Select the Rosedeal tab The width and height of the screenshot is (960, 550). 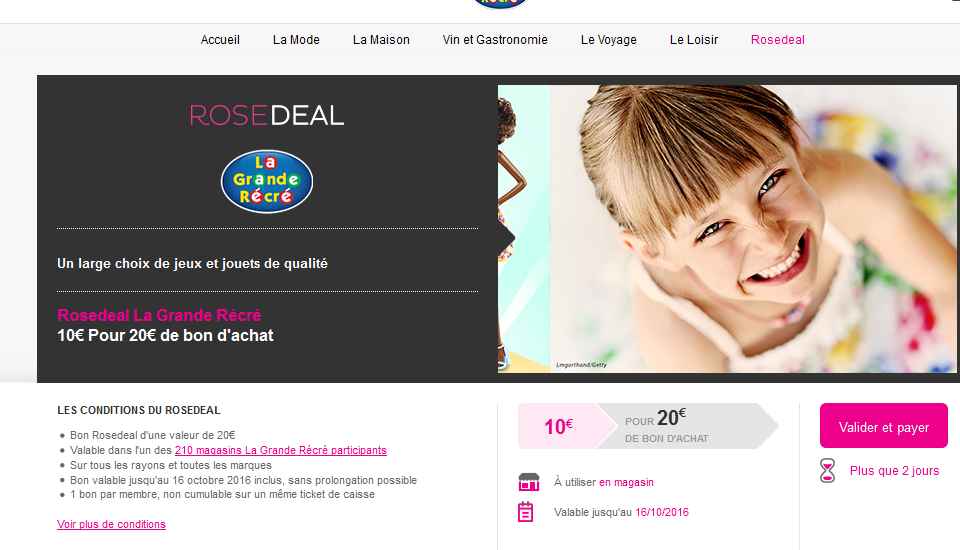click(x=778, y=40)
